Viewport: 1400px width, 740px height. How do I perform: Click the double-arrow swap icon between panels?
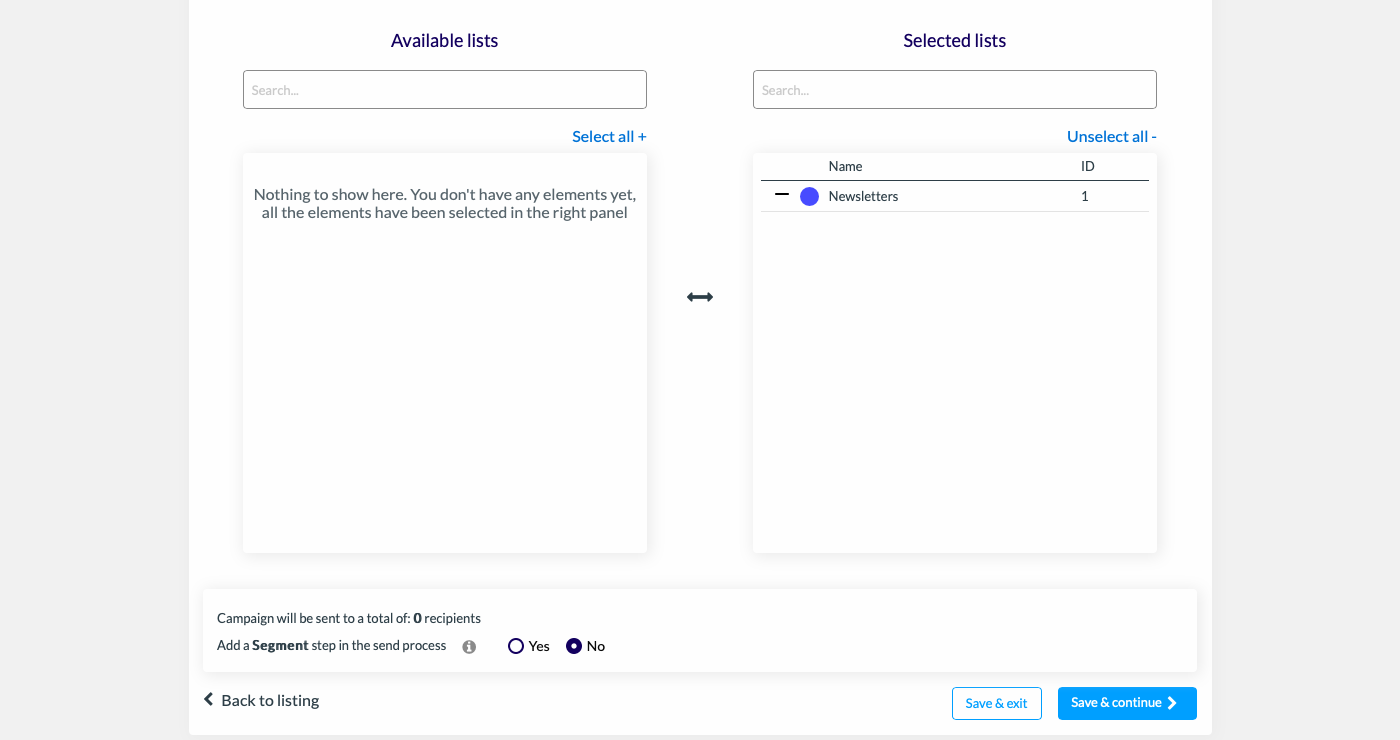(700, 297)
